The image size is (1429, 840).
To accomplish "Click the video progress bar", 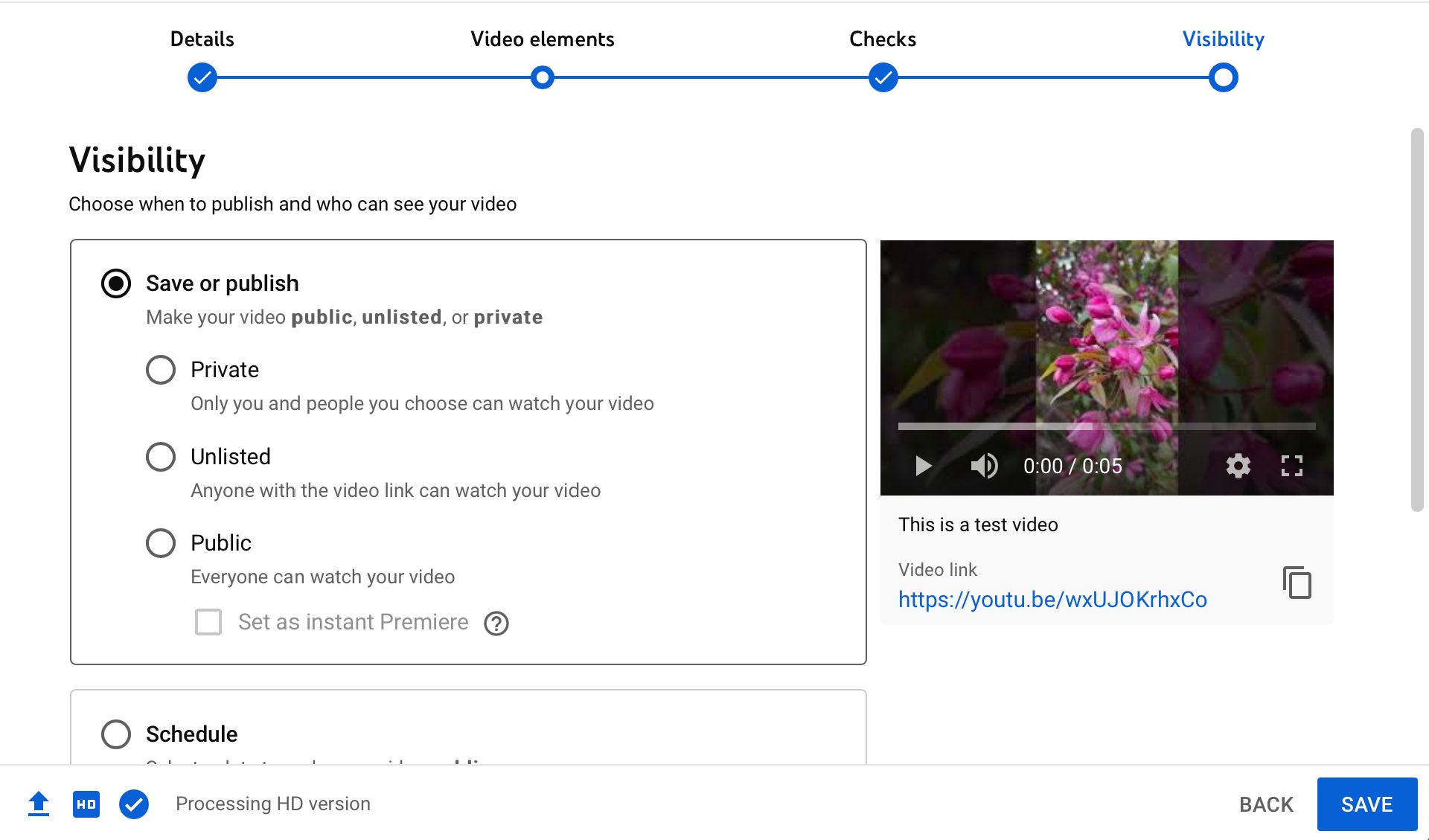I will coord(1106,426).
